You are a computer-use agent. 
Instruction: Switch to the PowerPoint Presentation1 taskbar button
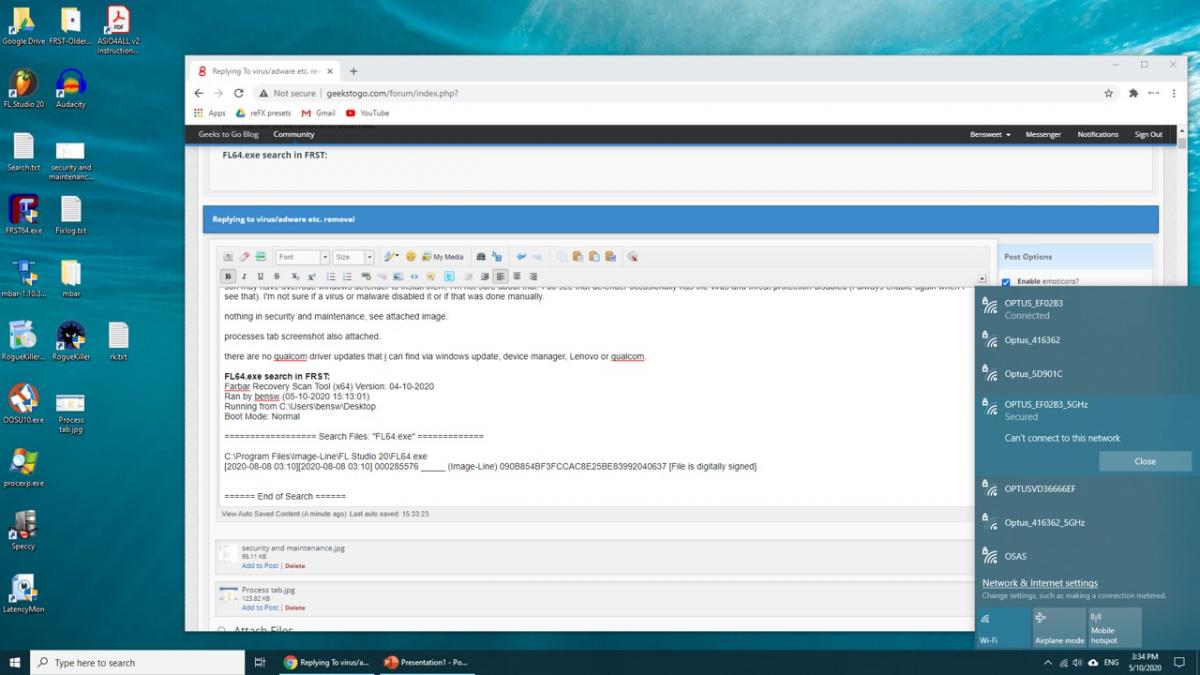point(425,662)
